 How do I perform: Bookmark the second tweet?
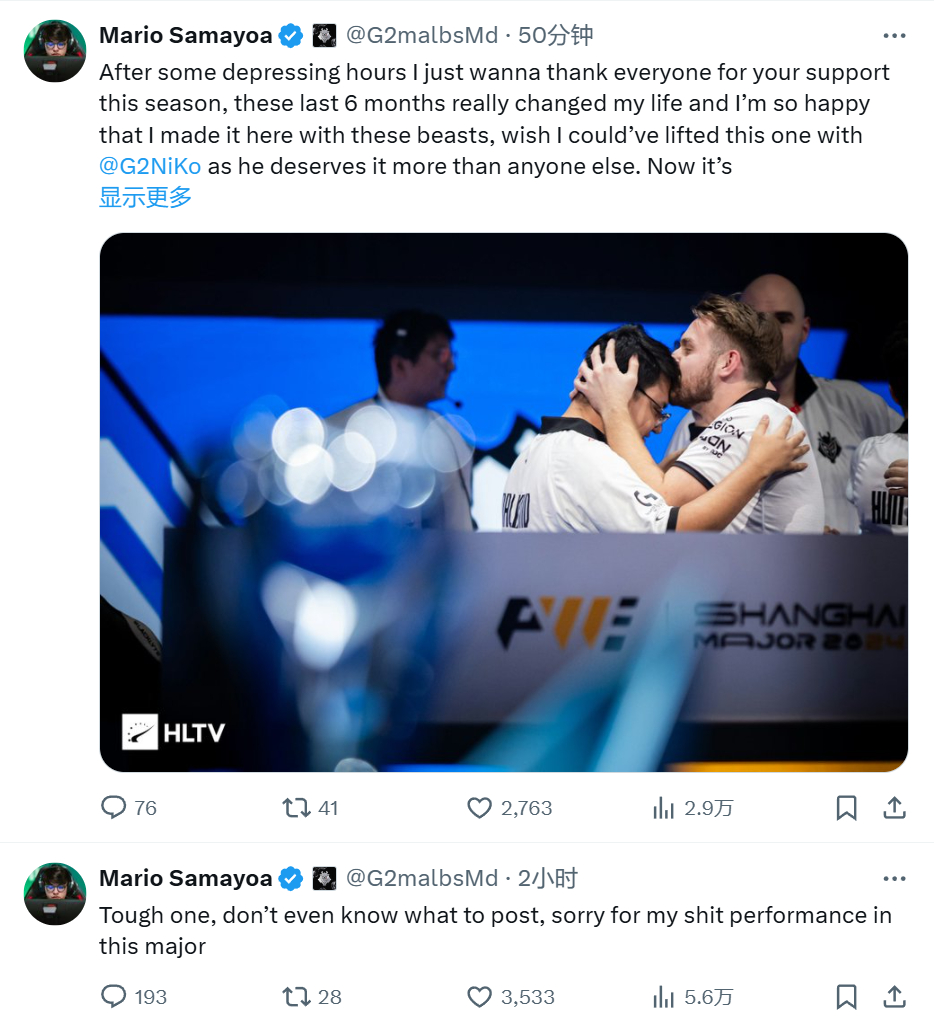click(x=846, y=997)
